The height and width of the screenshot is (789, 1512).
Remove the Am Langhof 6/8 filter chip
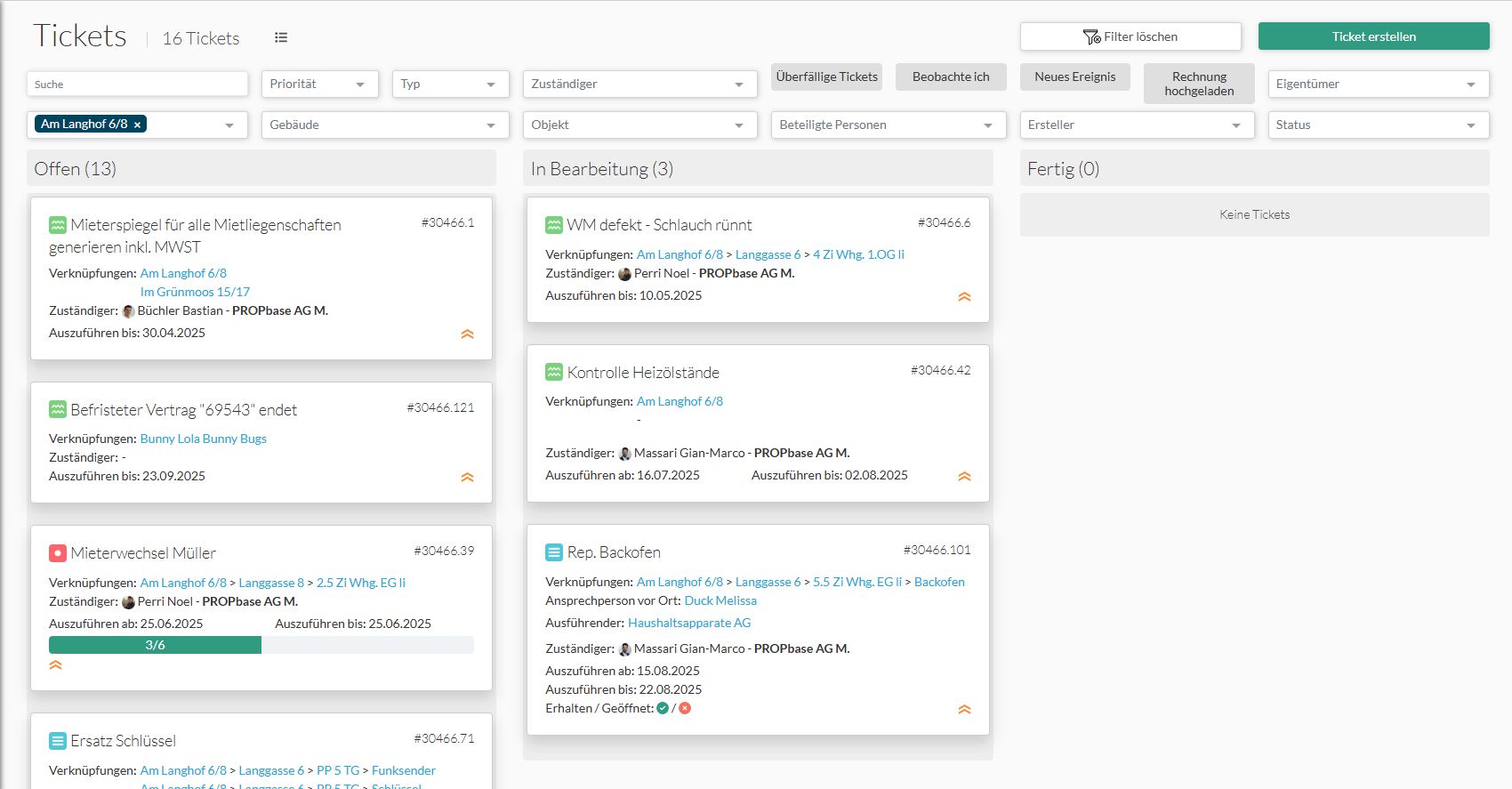(137, 125)
